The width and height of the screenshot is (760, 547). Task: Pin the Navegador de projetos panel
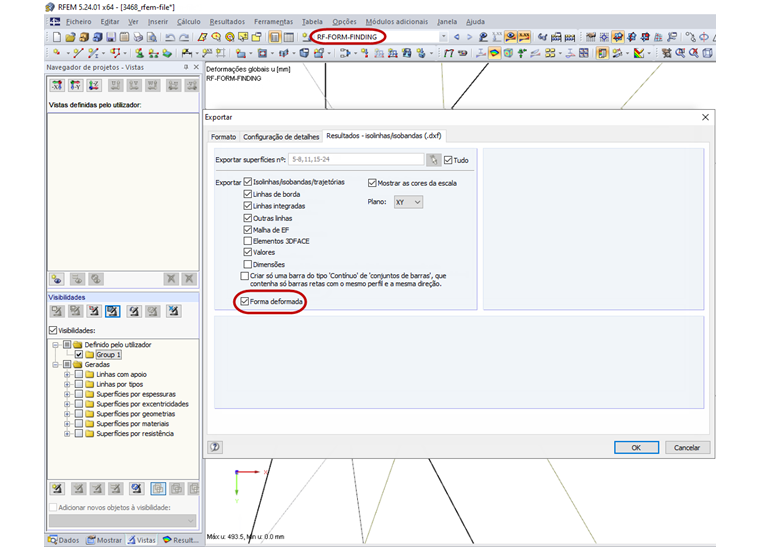[x=186, y=67]
